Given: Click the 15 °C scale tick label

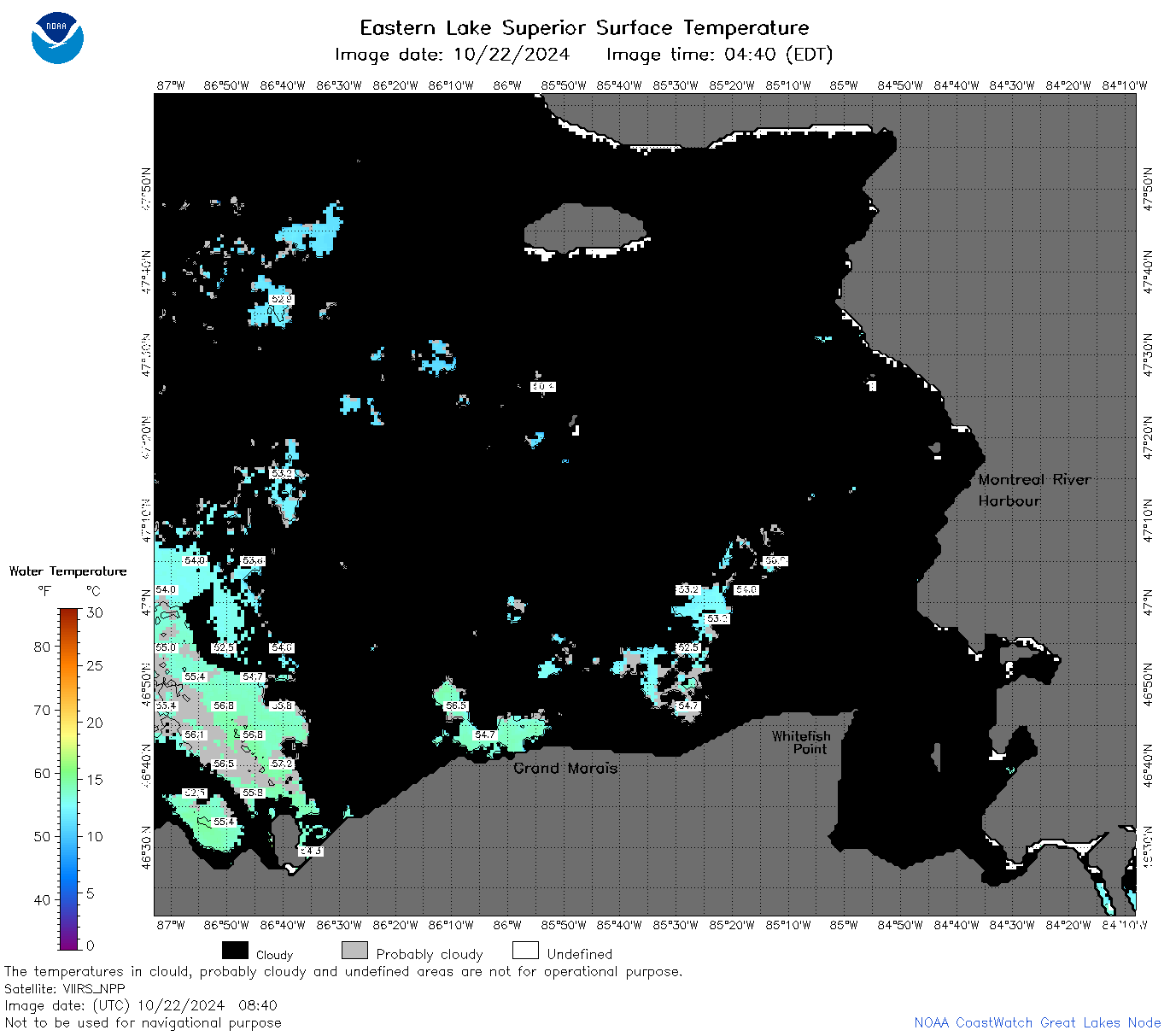Looking at the screenshot, I should 96,779.
